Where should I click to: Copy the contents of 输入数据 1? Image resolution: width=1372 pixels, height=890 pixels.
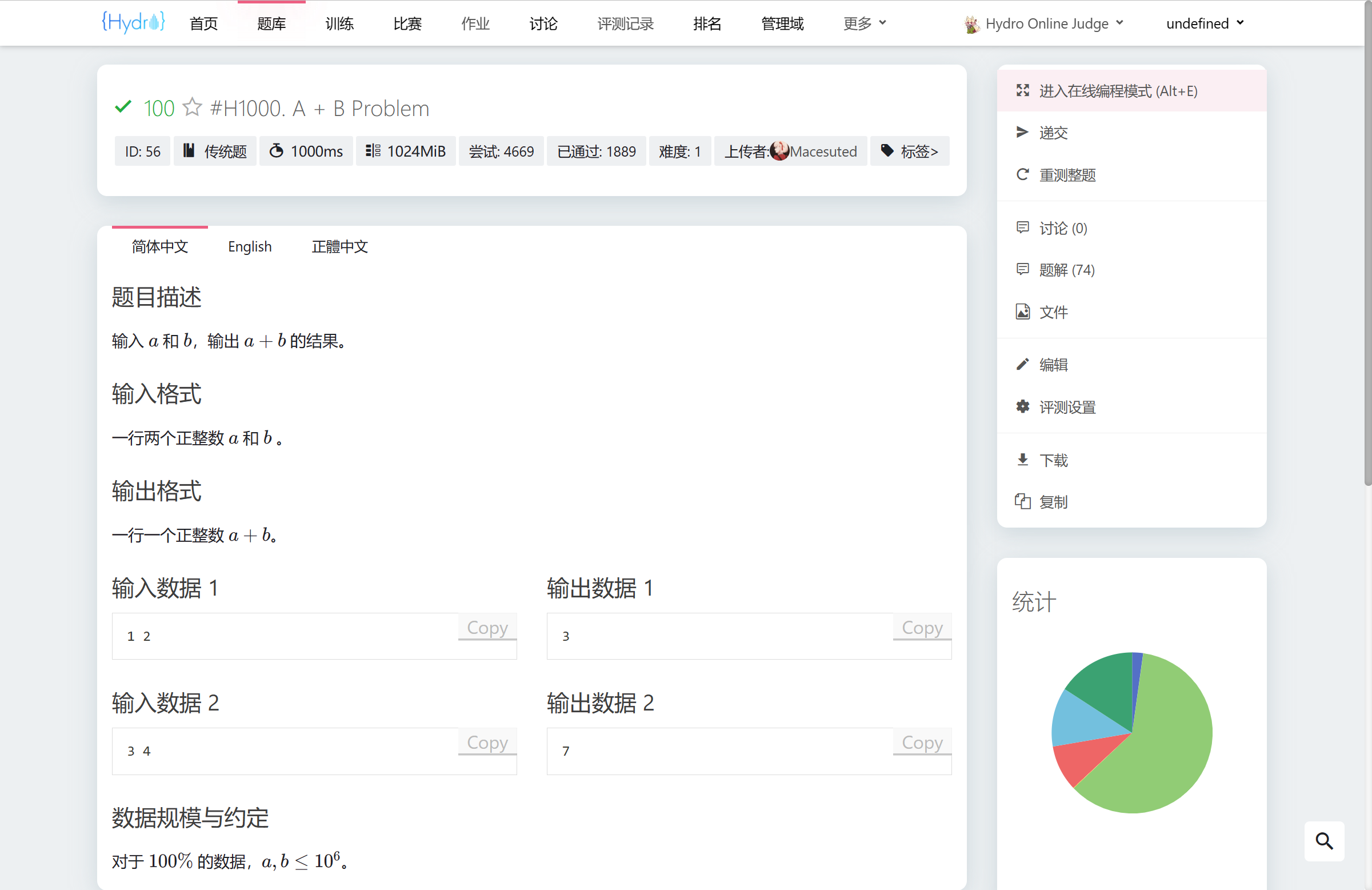(x=487, y=628)
